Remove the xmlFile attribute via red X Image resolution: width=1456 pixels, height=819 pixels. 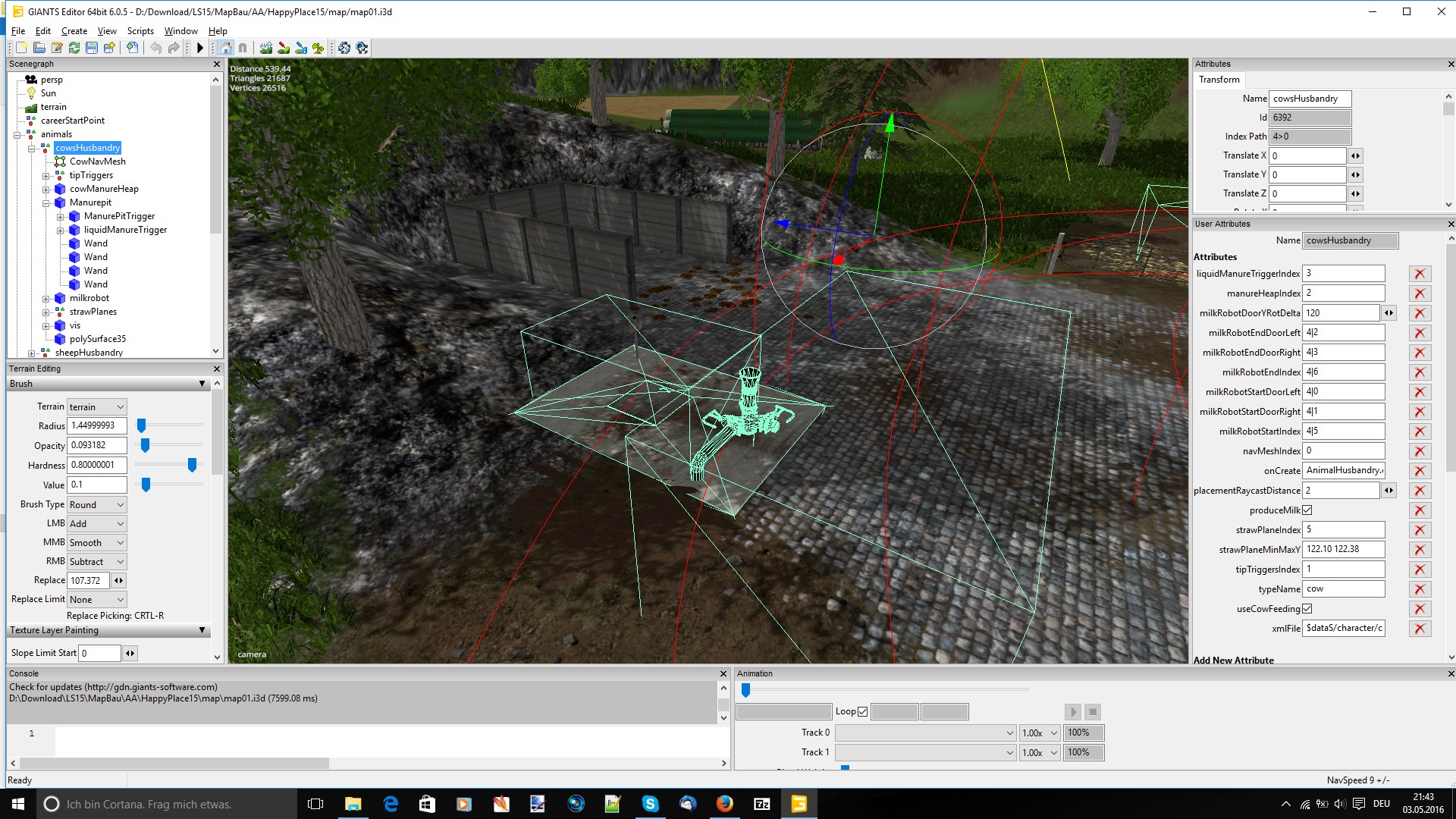click(1420, 629)
